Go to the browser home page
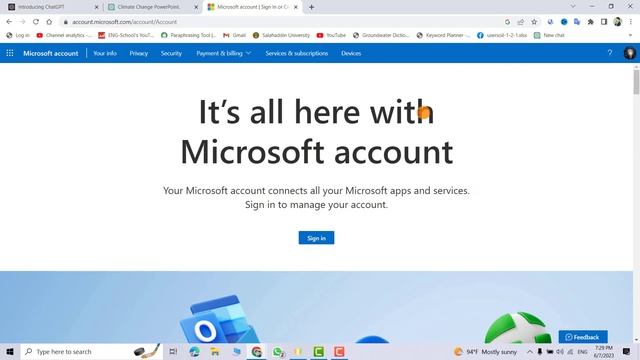The width and height of the screenshot is (640, 360). 49,22
